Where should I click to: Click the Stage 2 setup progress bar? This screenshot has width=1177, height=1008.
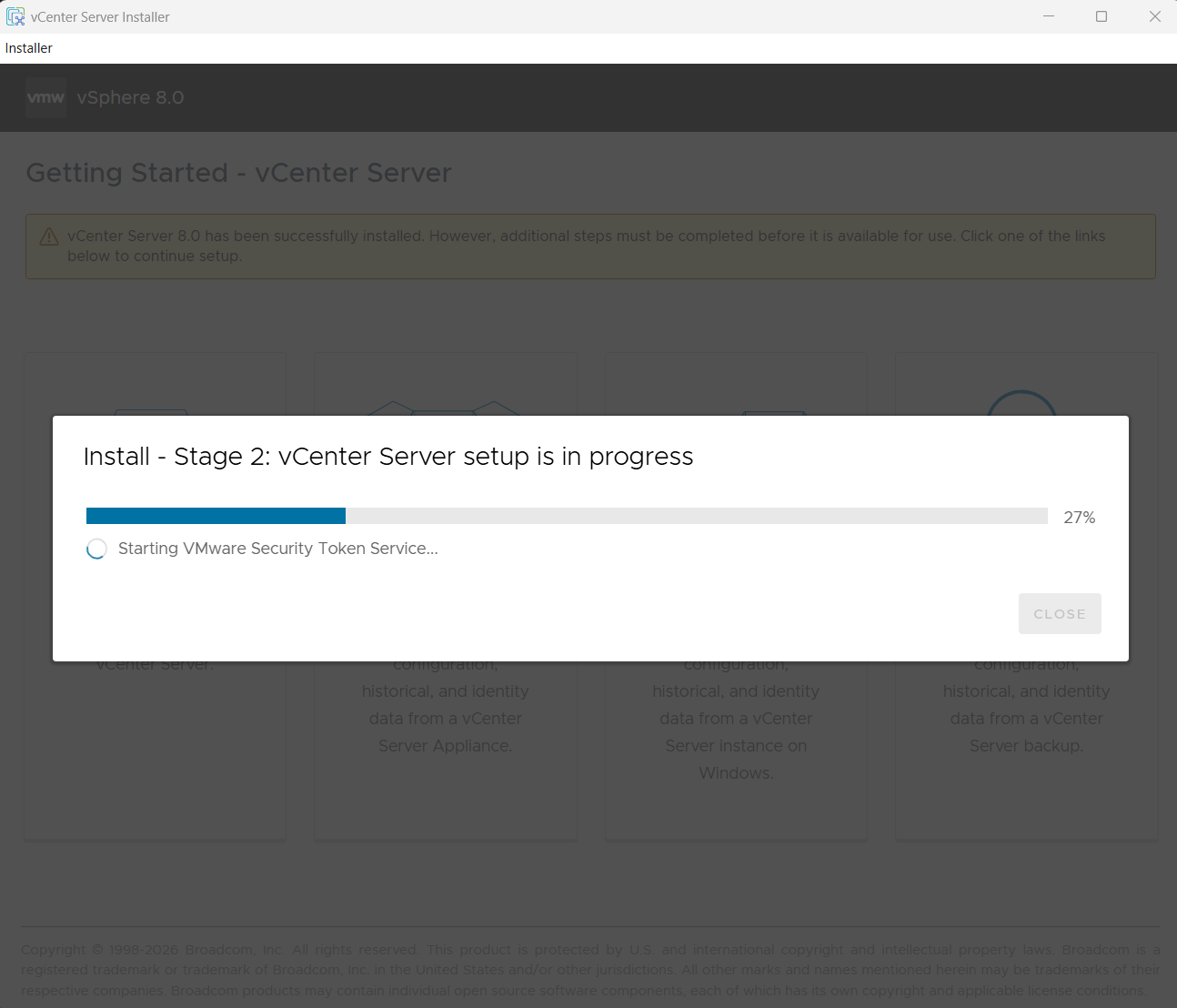coord(567,516)
